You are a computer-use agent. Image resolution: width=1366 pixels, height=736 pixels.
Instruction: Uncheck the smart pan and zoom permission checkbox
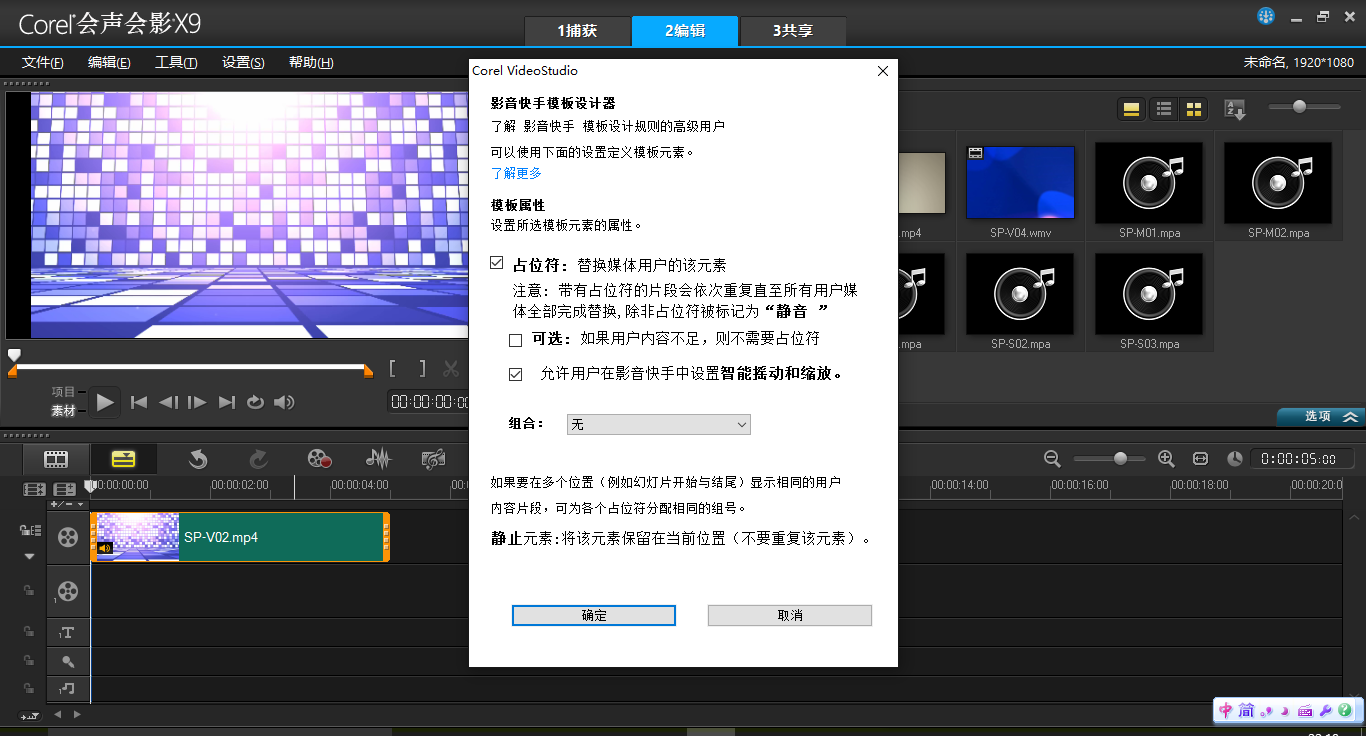[x=516, y=374]
